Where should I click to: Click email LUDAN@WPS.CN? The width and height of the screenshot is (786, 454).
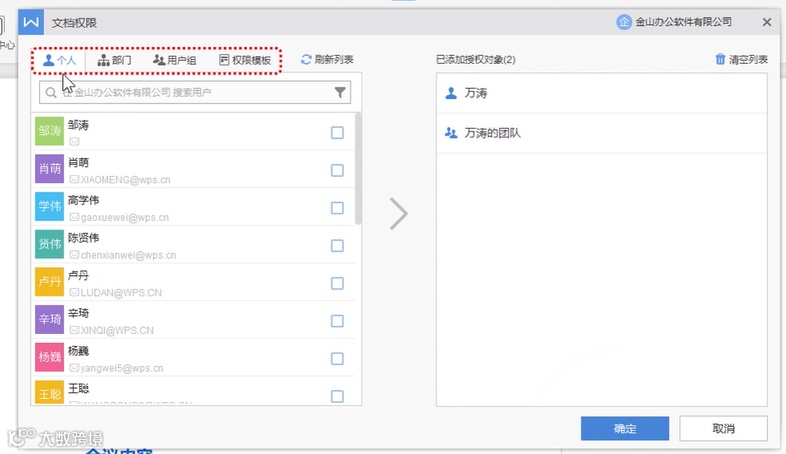tap(121, 293)
